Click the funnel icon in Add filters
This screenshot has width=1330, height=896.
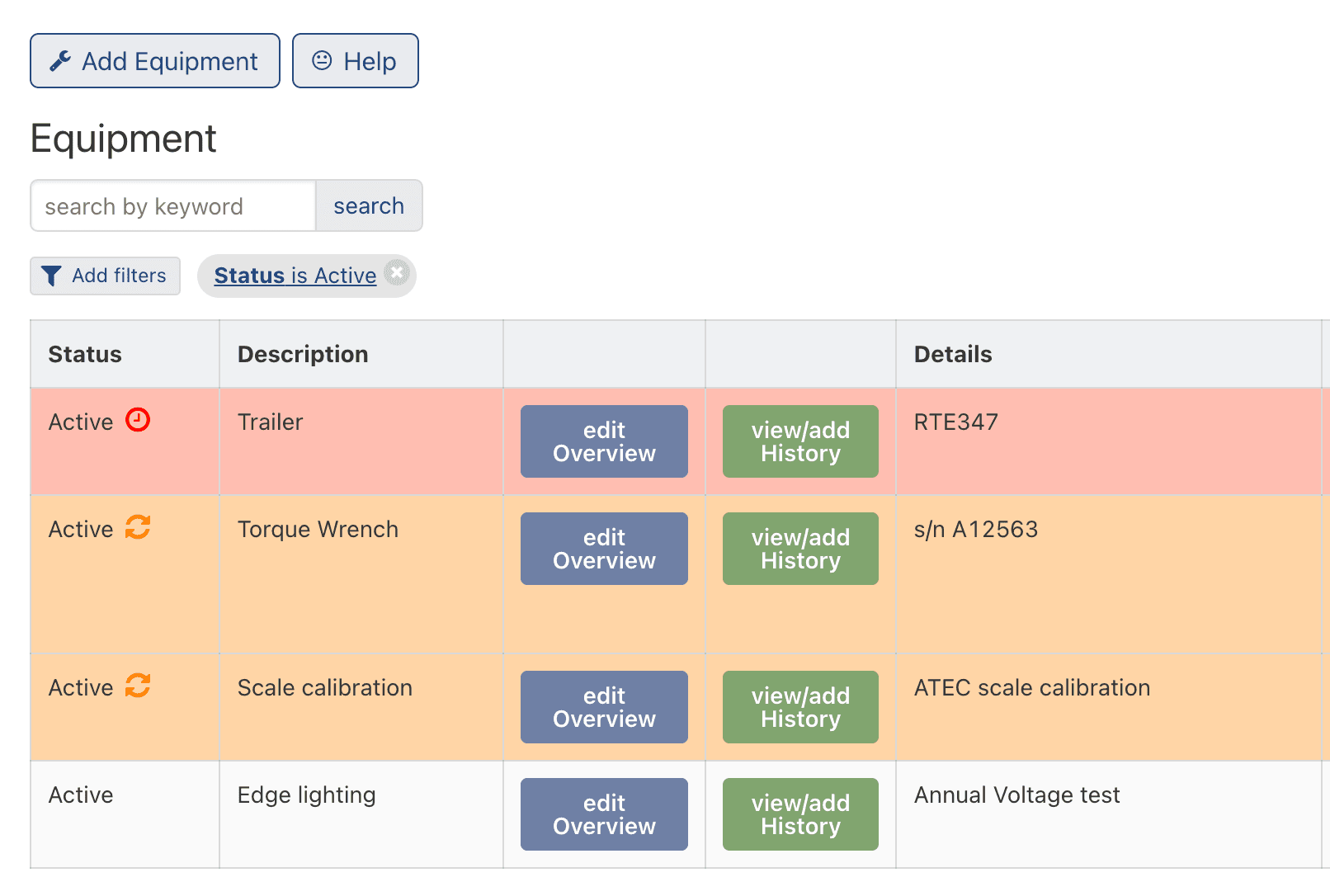(51, 276)
